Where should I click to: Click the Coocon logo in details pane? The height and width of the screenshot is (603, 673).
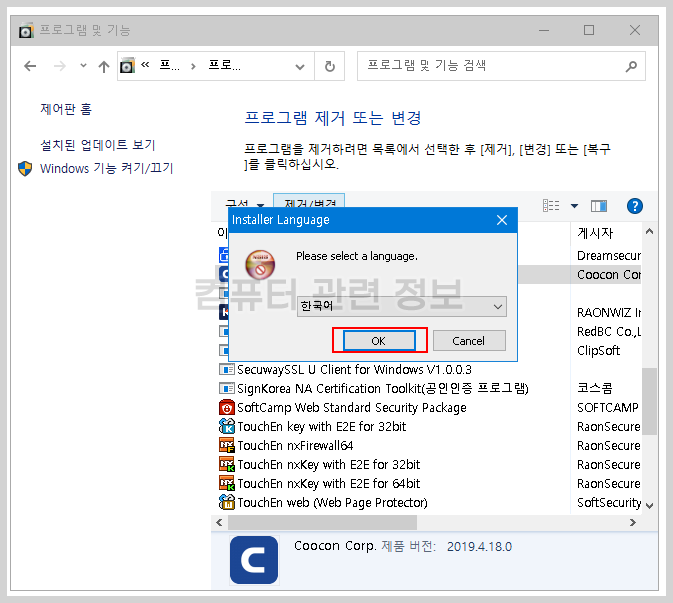click(254, 560)
